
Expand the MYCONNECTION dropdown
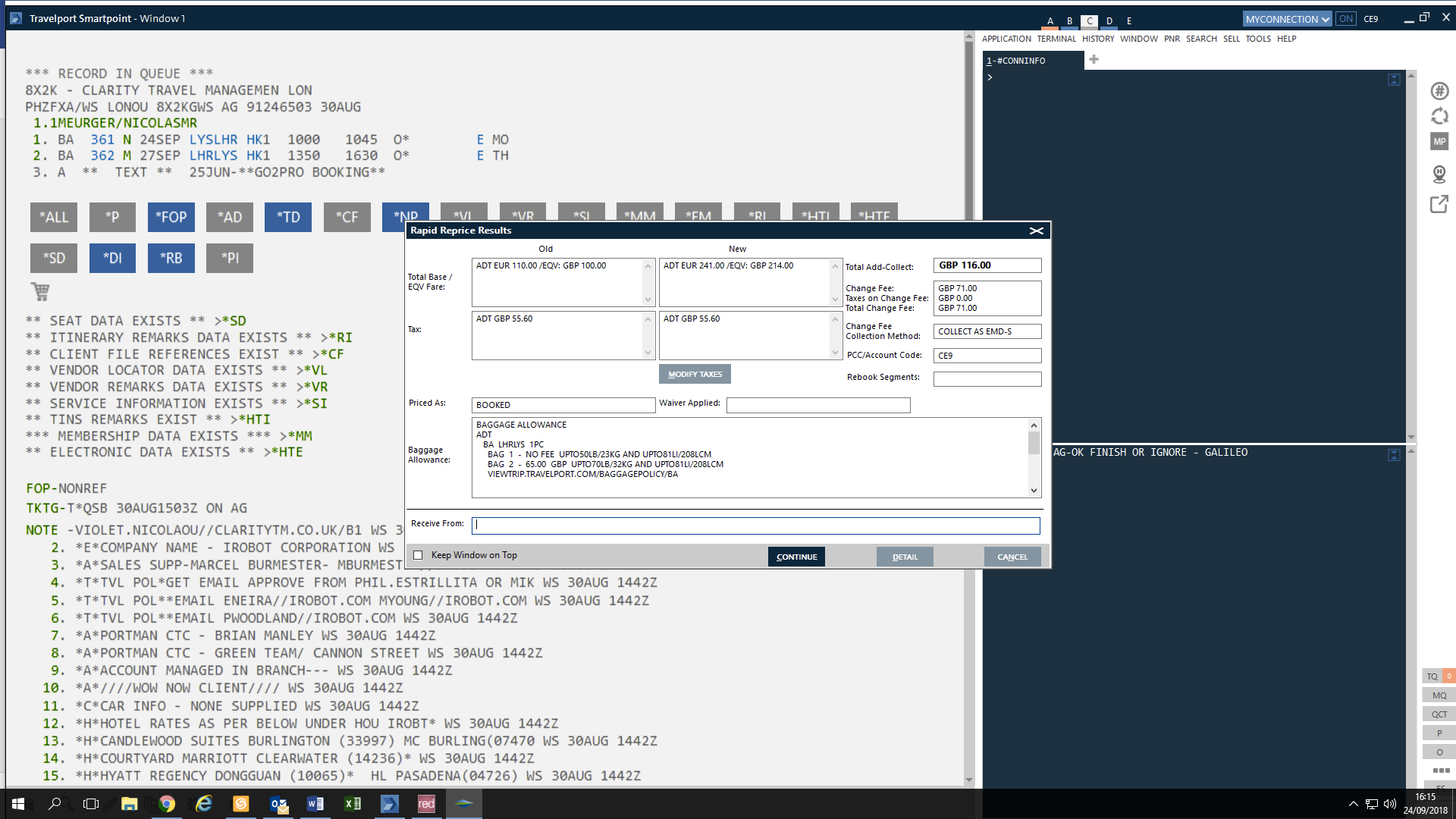(x=1287, y=19)
